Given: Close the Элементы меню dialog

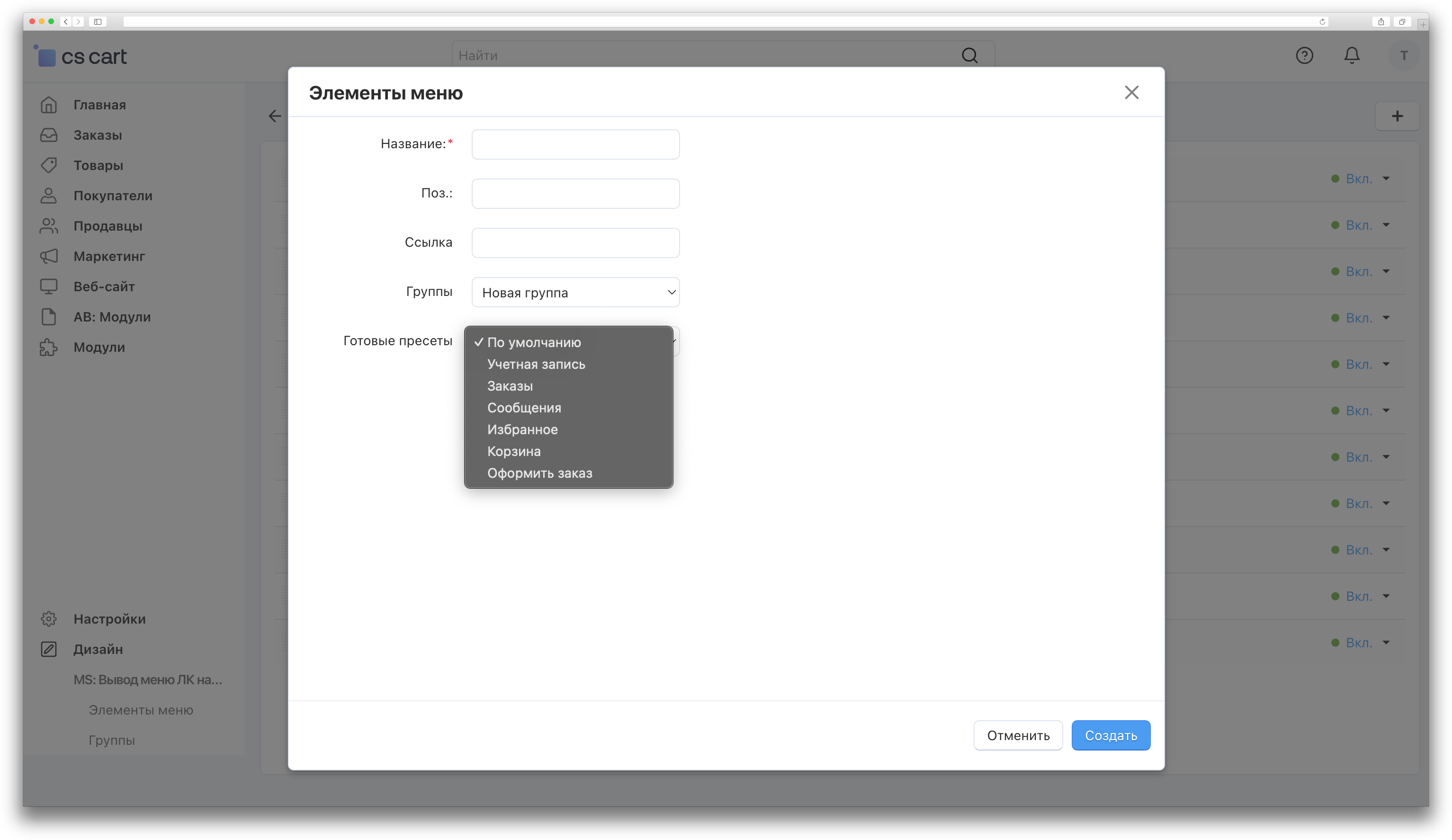Looking at the screenshot, I should pyautogui.click(x=1131, y=93).
